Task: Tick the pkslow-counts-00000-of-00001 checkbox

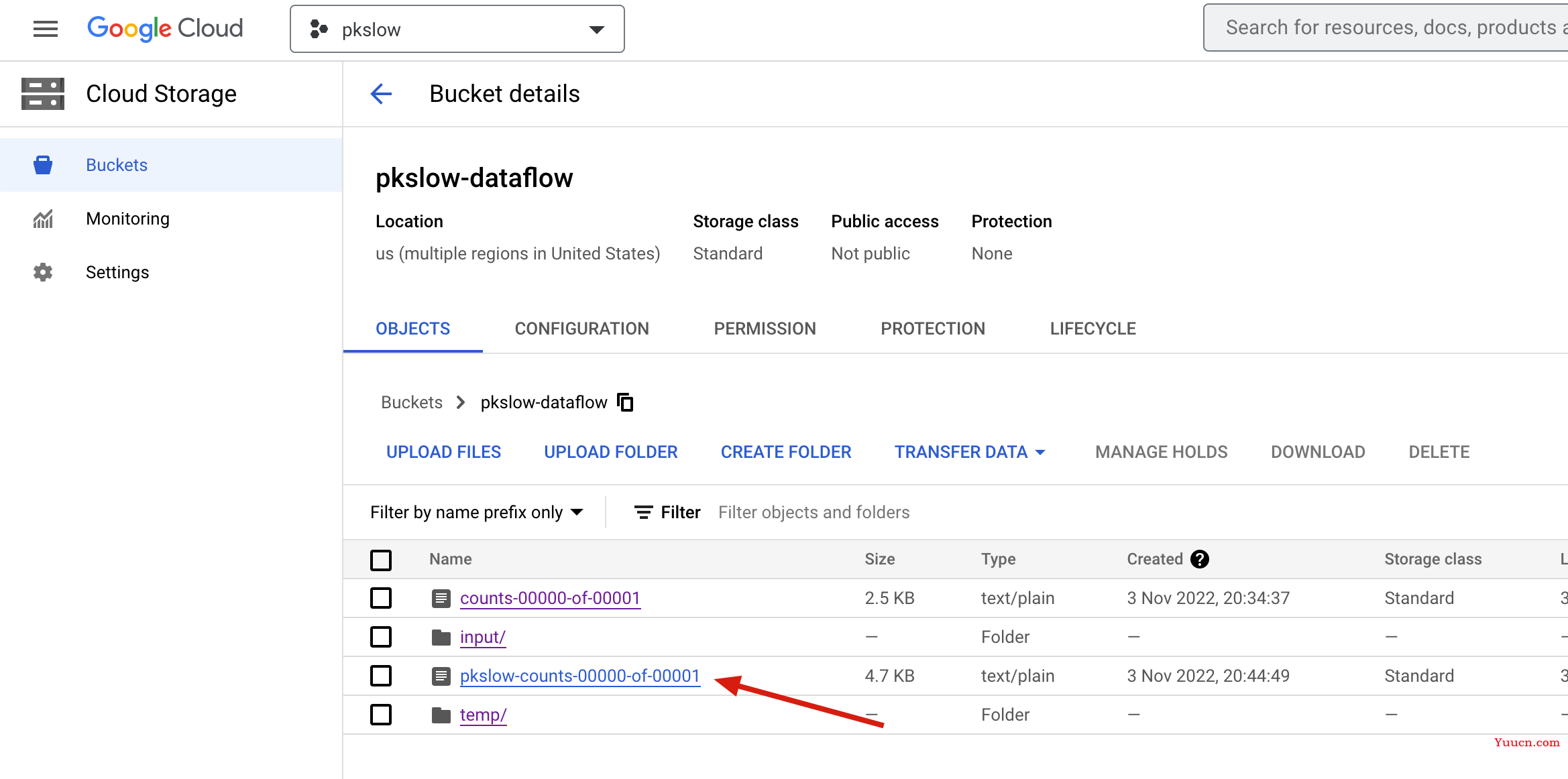Action: pos(381,676)
